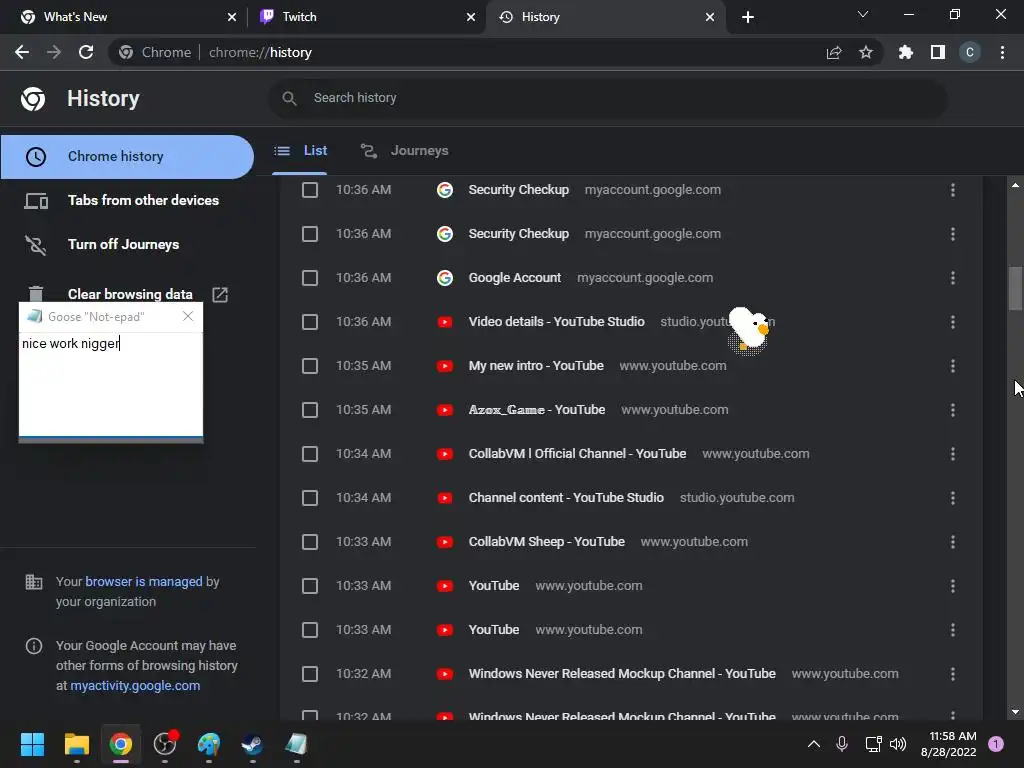Viewport: 1024px width, 768px height.
Task: Open Chrome's three-dot main menu
Action: click(1002, 52)
